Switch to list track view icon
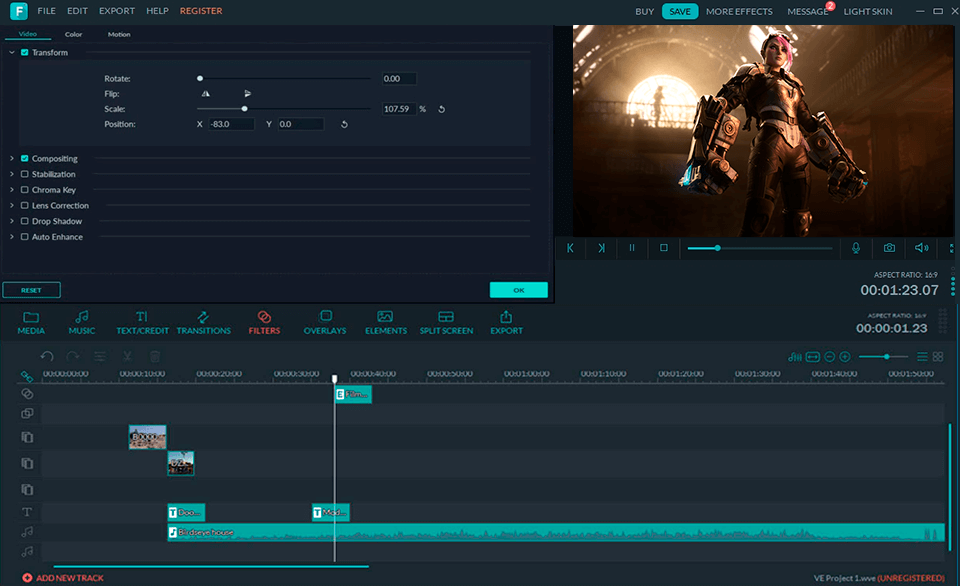The height and width of the screenshot is (586, 960). (x=922, y=356)
